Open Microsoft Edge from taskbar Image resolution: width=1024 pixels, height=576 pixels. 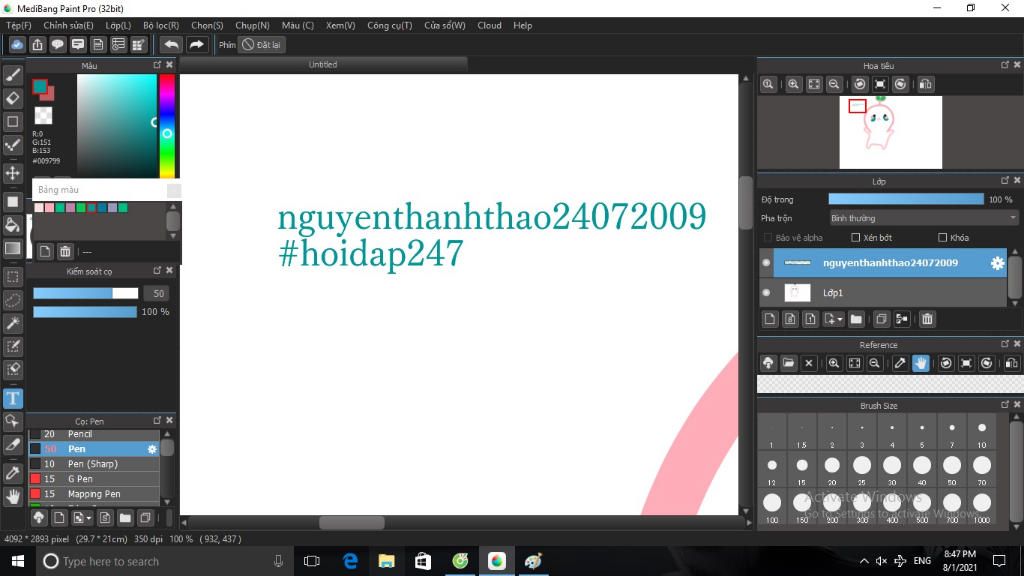pos(350,561)
